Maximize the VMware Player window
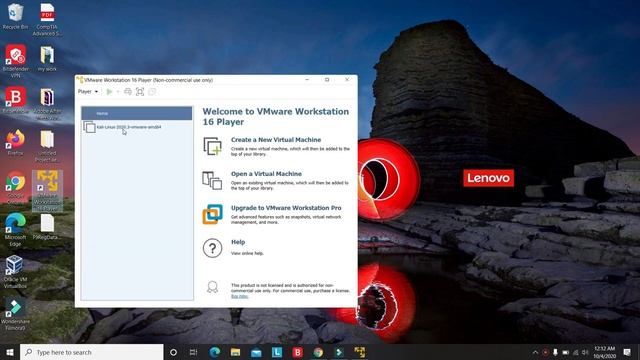 (327, 80)
